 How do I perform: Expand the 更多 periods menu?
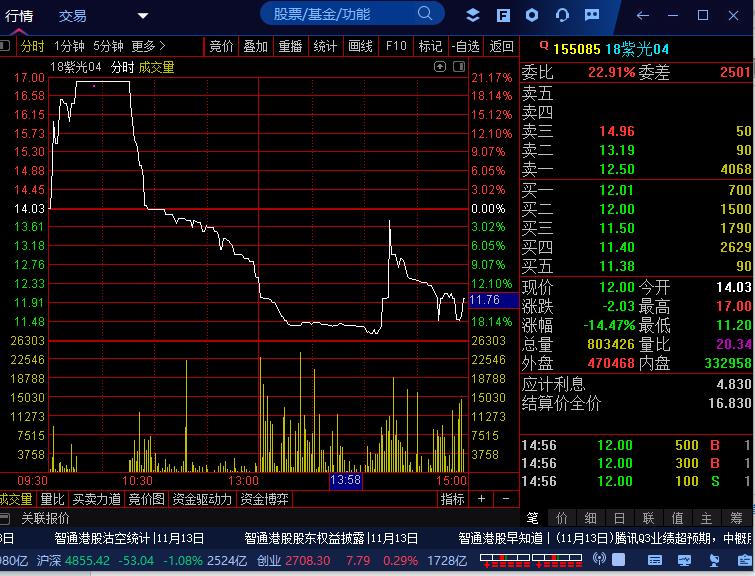pyautogui.click(x=148, y=46)
